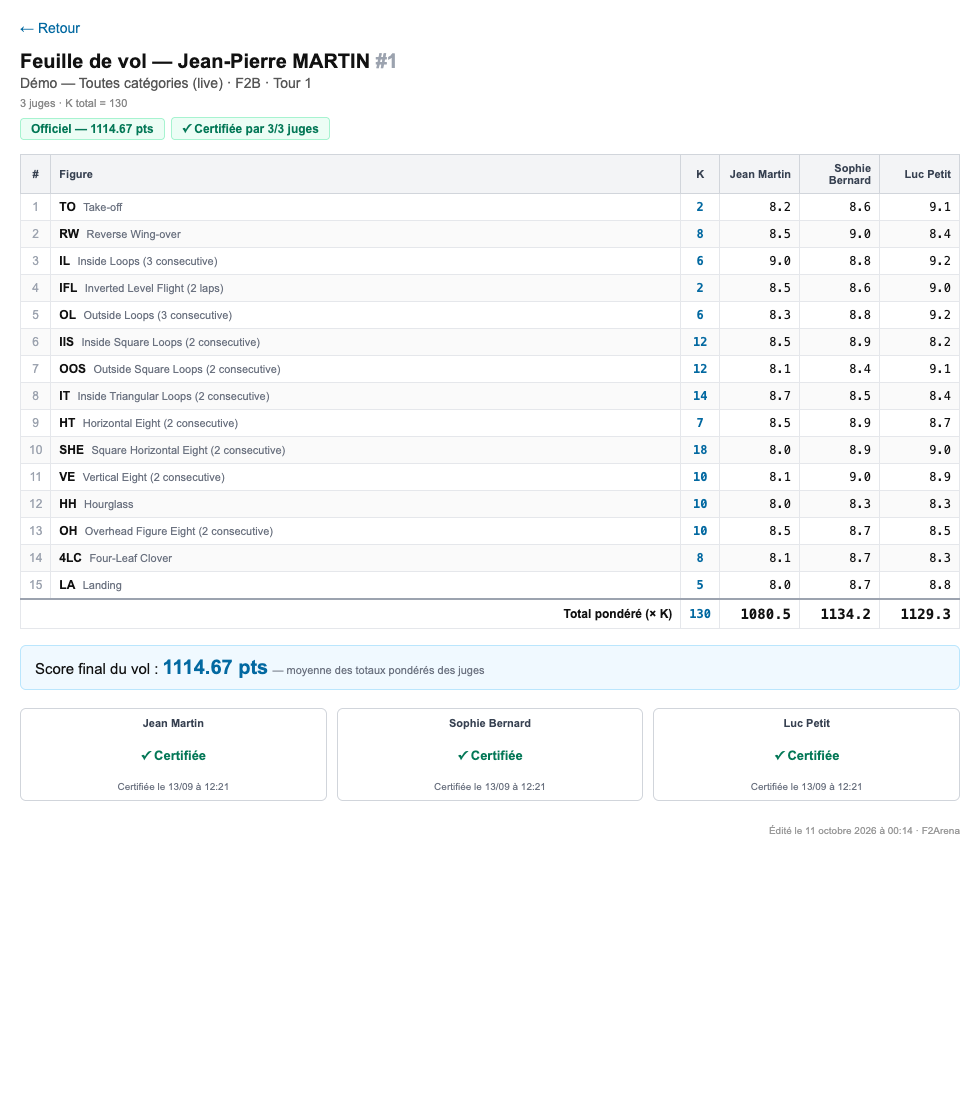This screenshot has height=1100, width=980.
Task: Click IIS Inside Square Loops figure
Action: tap(159, 342)
